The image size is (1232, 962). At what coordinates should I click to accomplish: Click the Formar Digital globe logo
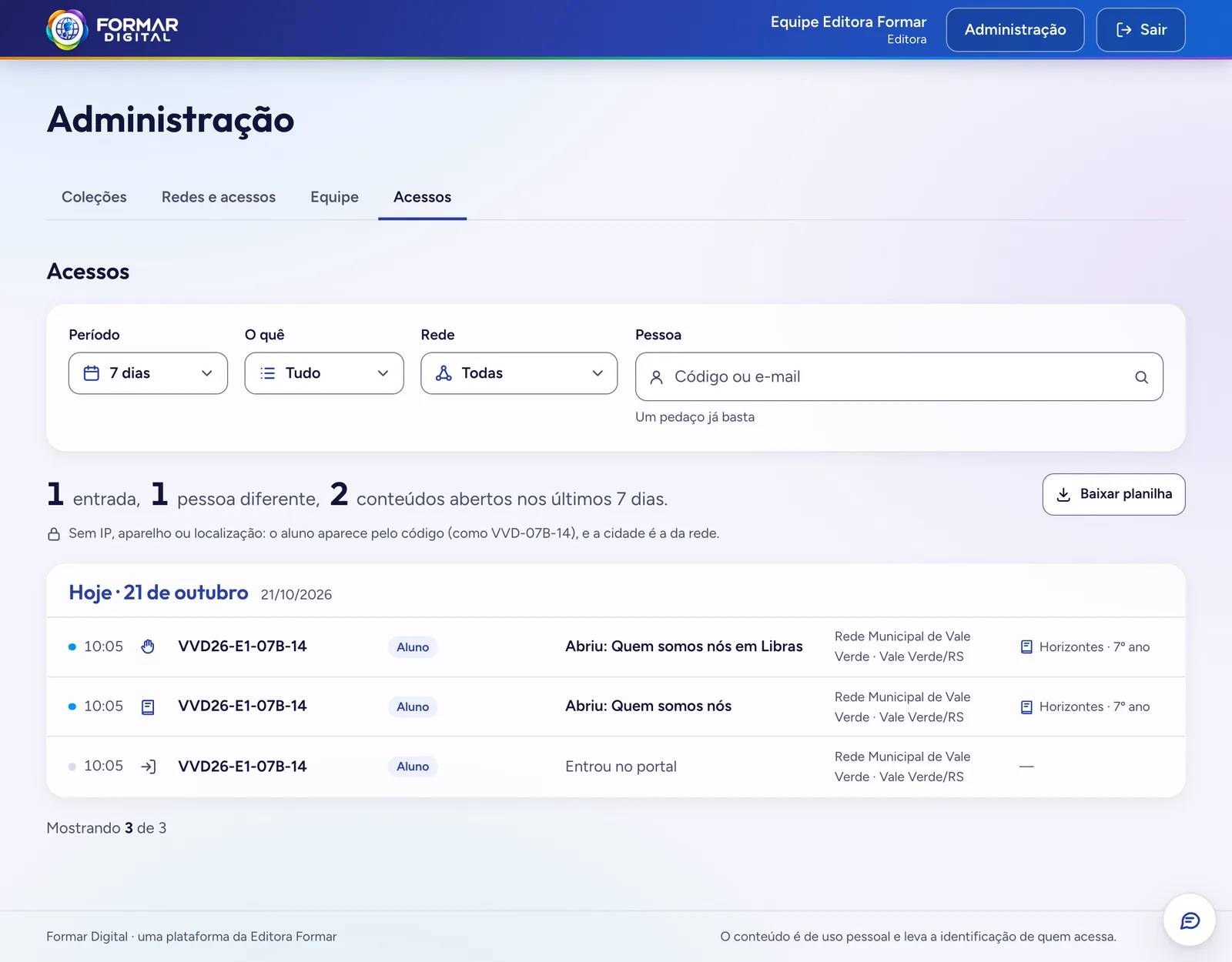point(67,29)
